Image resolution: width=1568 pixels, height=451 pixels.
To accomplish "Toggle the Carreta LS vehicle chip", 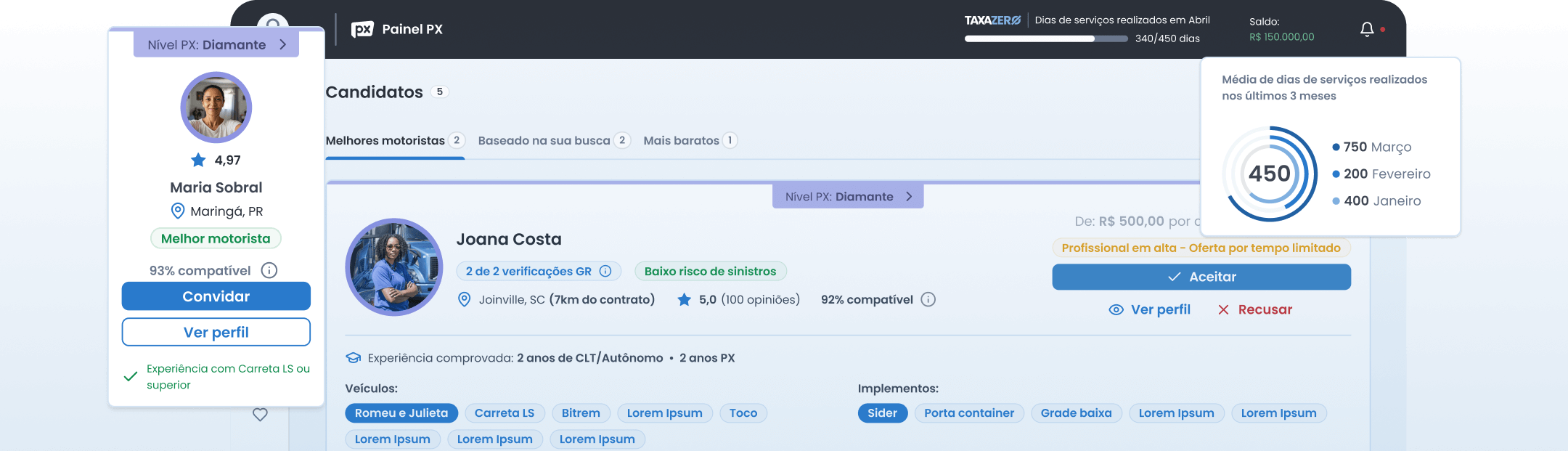I will click(504, 413).
